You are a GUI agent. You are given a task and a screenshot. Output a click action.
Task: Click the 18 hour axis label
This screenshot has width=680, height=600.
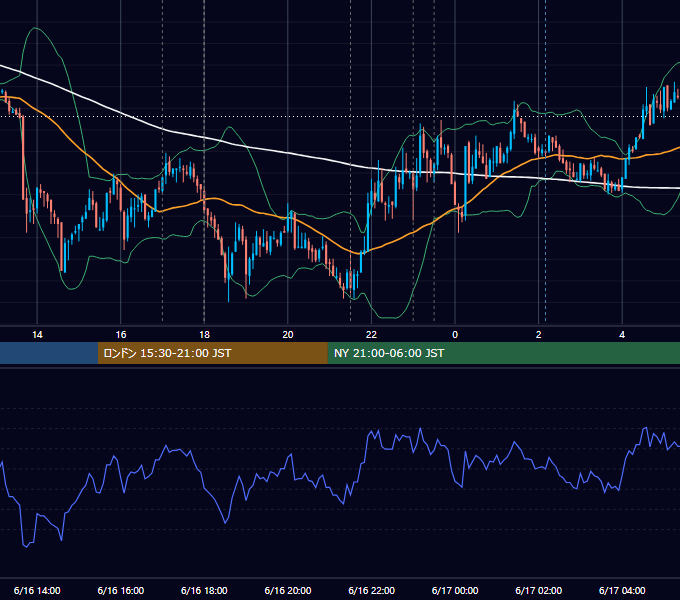pyautogui.click(x=204, y=335)
